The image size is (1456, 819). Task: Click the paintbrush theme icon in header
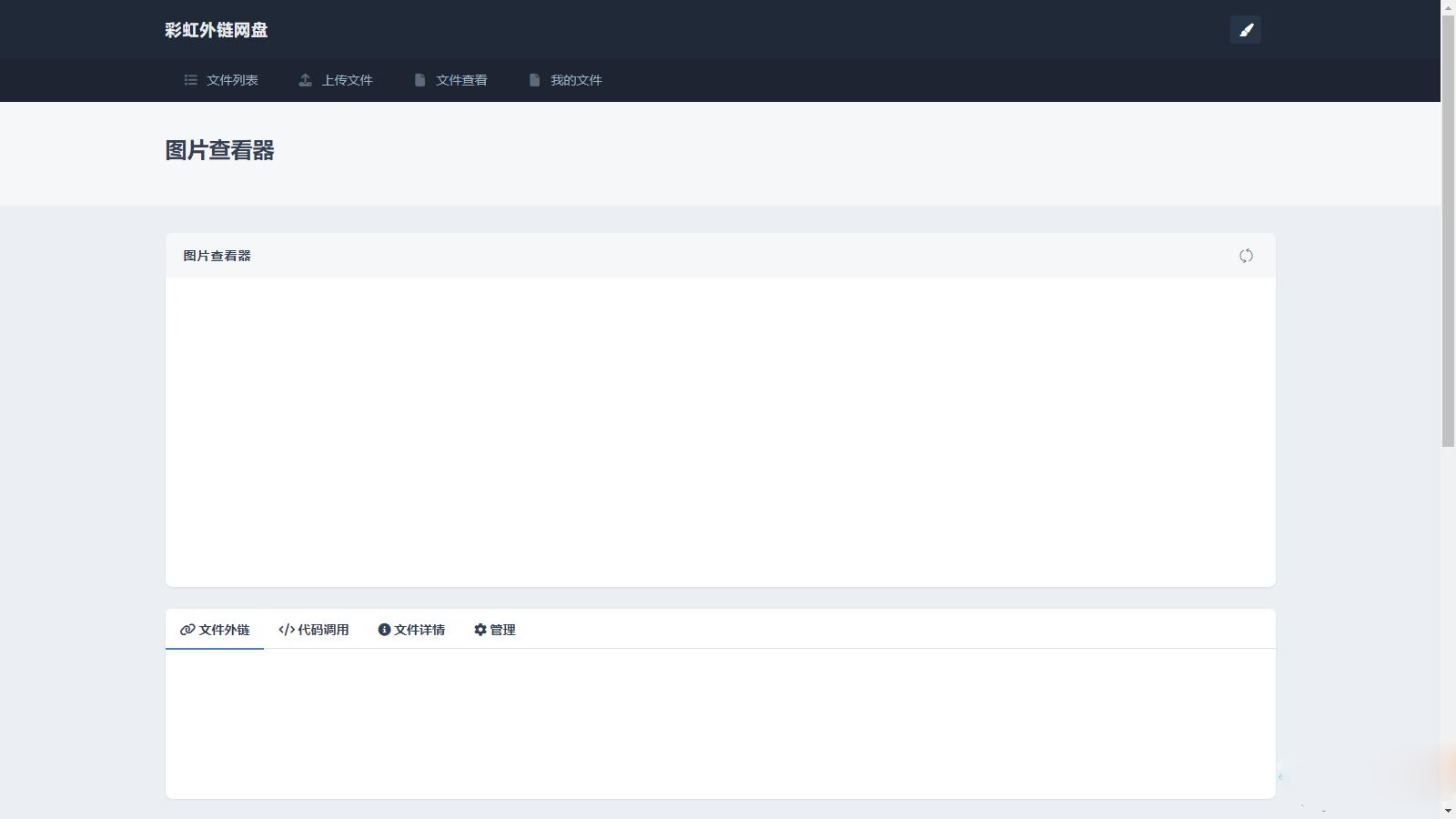pos(1246,30)
